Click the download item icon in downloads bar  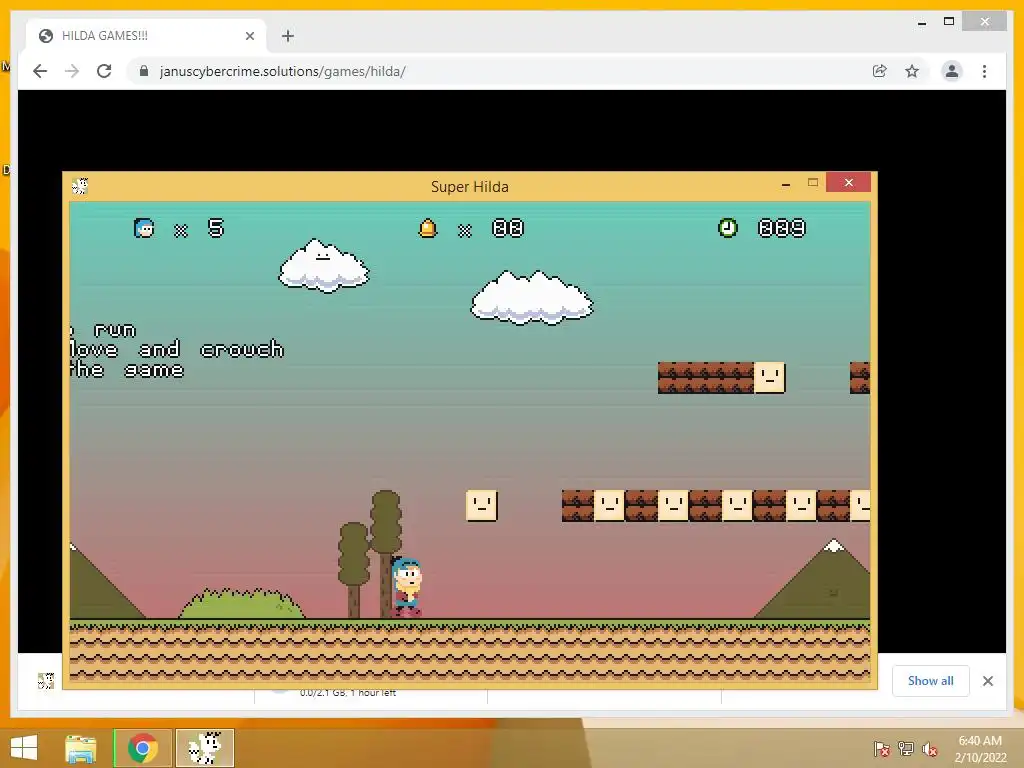tap(46, 680)
